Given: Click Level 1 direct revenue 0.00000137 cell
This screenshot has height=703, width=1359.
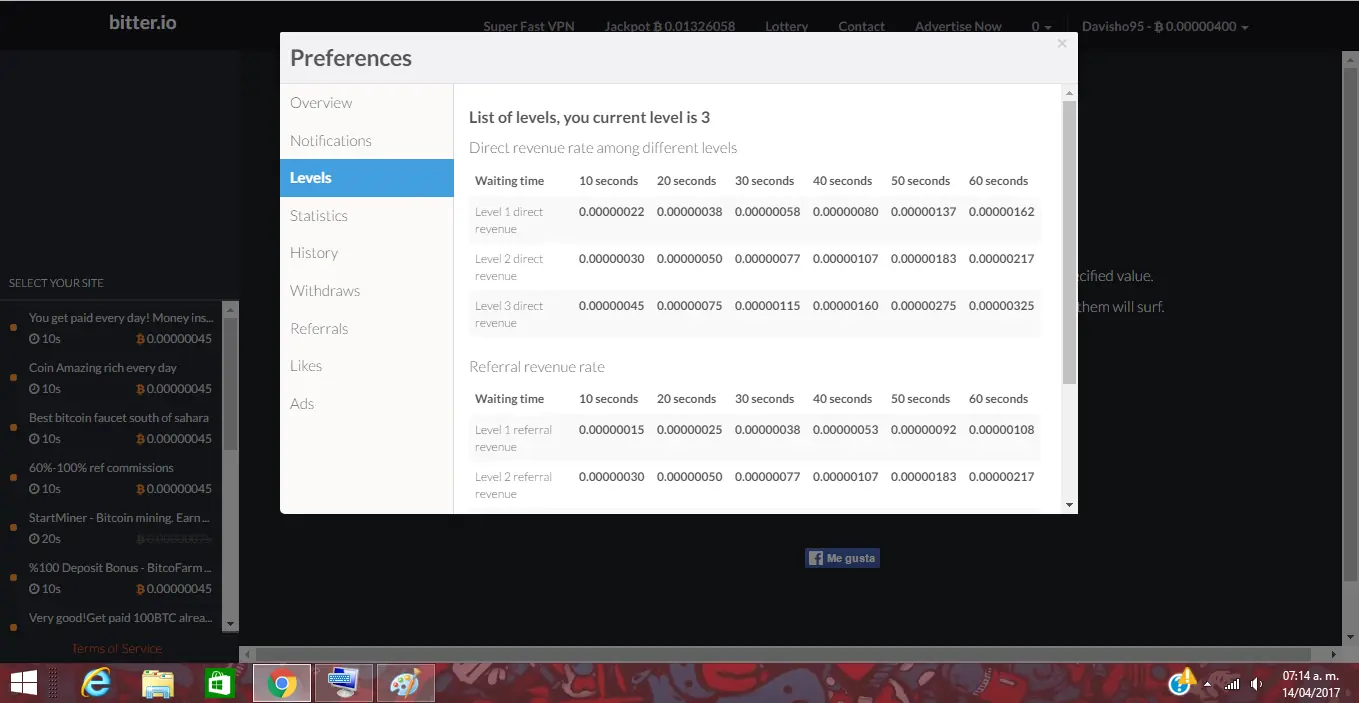Looking at the screenshot, I should tap(923, 212).
